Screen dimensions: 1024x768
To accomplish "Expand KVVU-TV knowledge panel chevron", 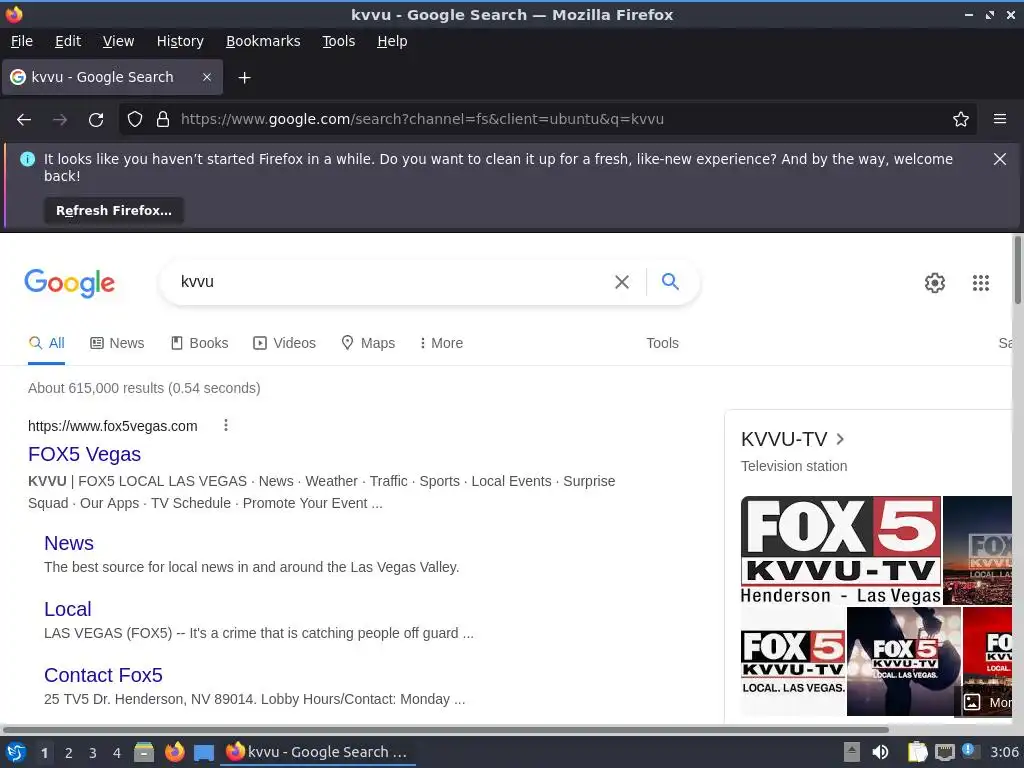I will pos(840,439).
